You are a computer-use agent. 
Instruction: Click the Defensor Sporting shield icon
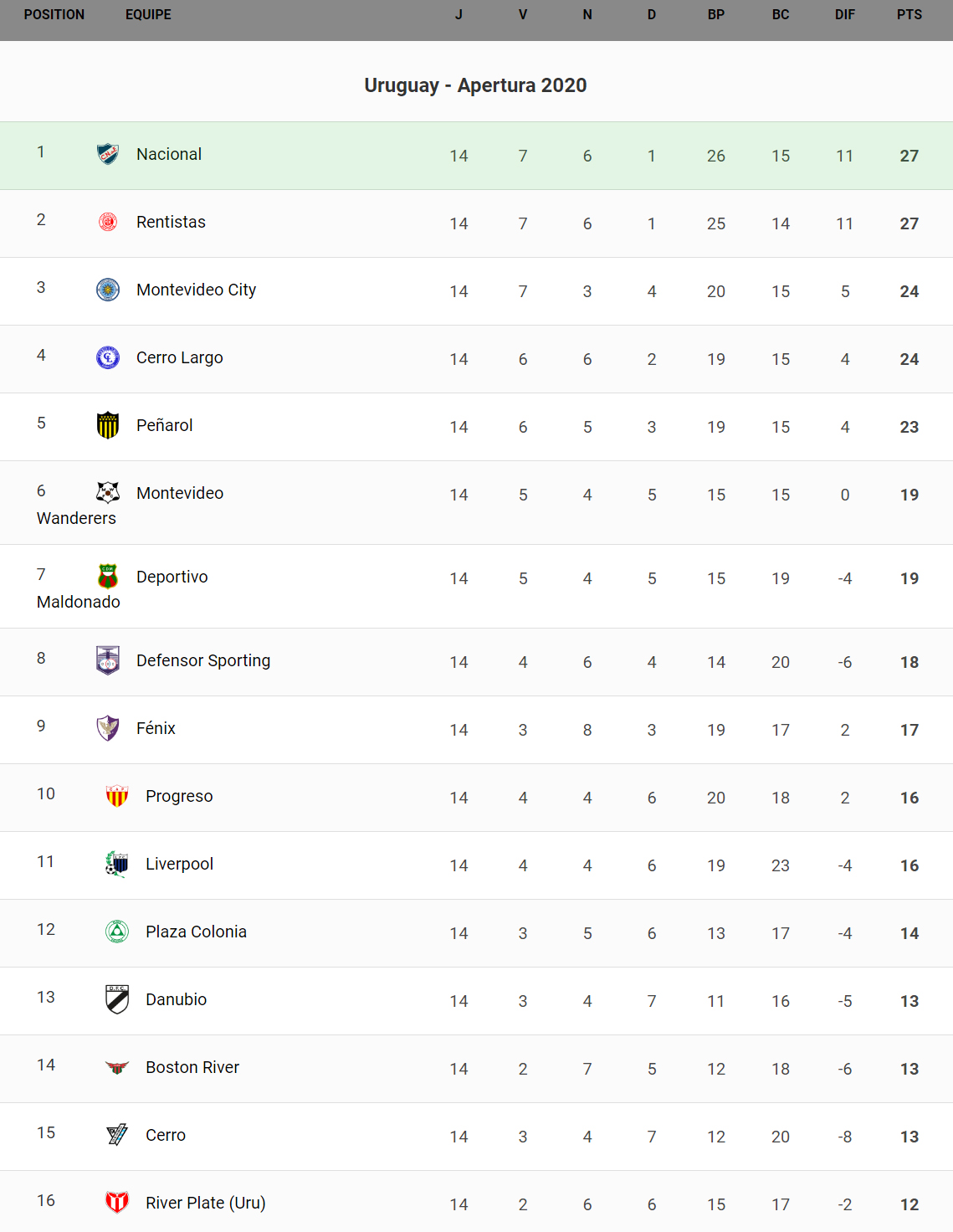coord(108,660)
